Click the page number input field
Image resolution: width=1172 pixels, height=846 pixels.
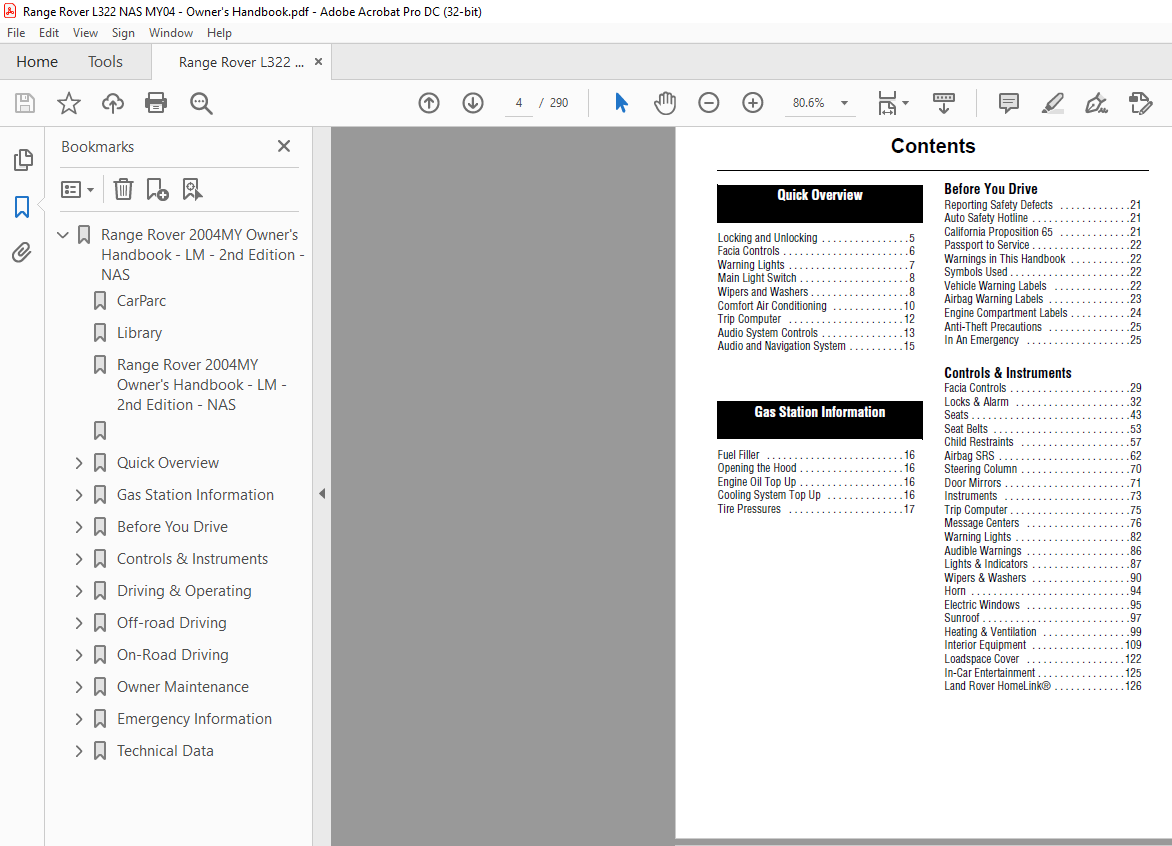519,103
